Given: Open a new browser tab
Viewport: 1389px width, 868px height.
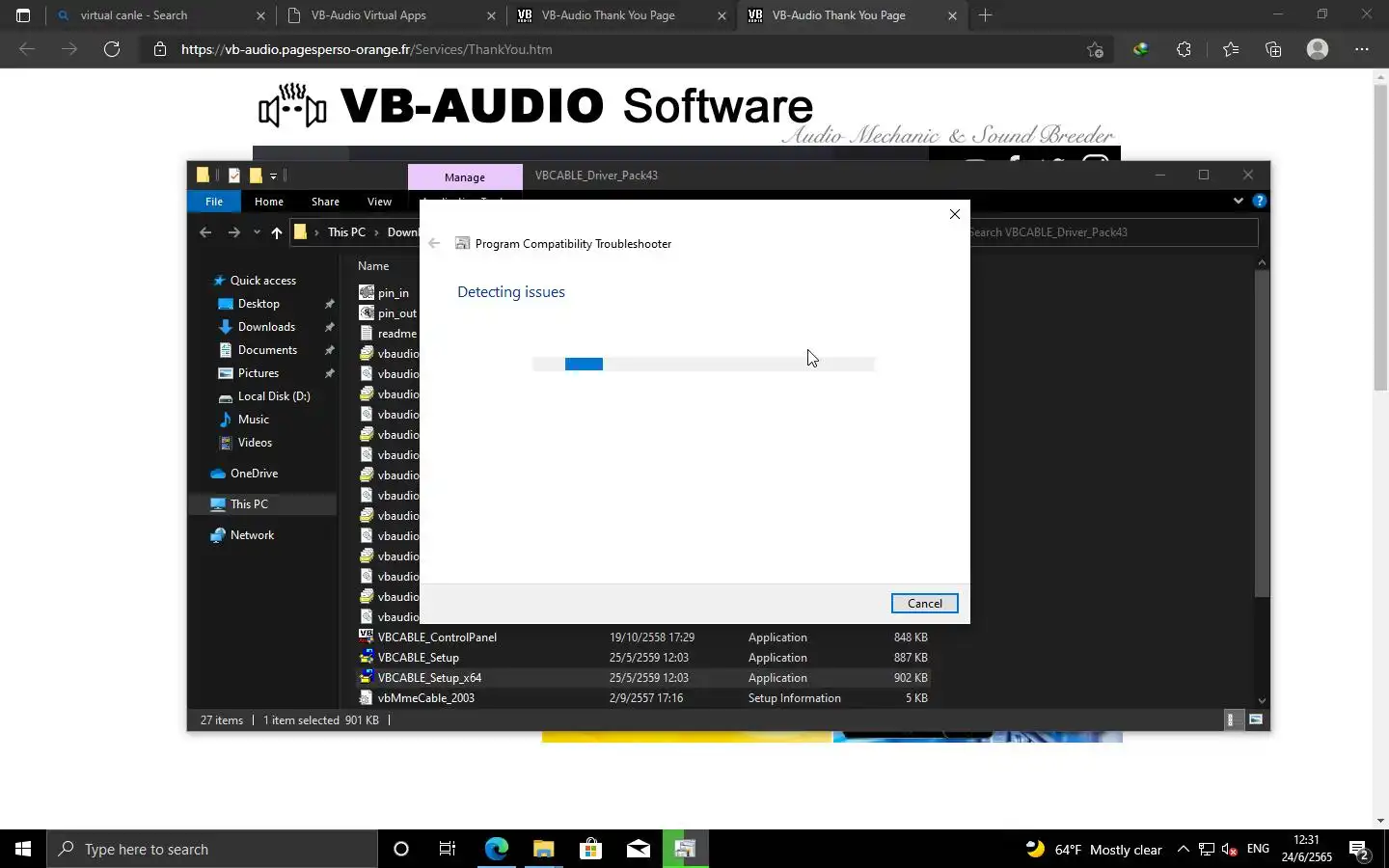Looking at the screenshot, I should (x=985, y=15).
